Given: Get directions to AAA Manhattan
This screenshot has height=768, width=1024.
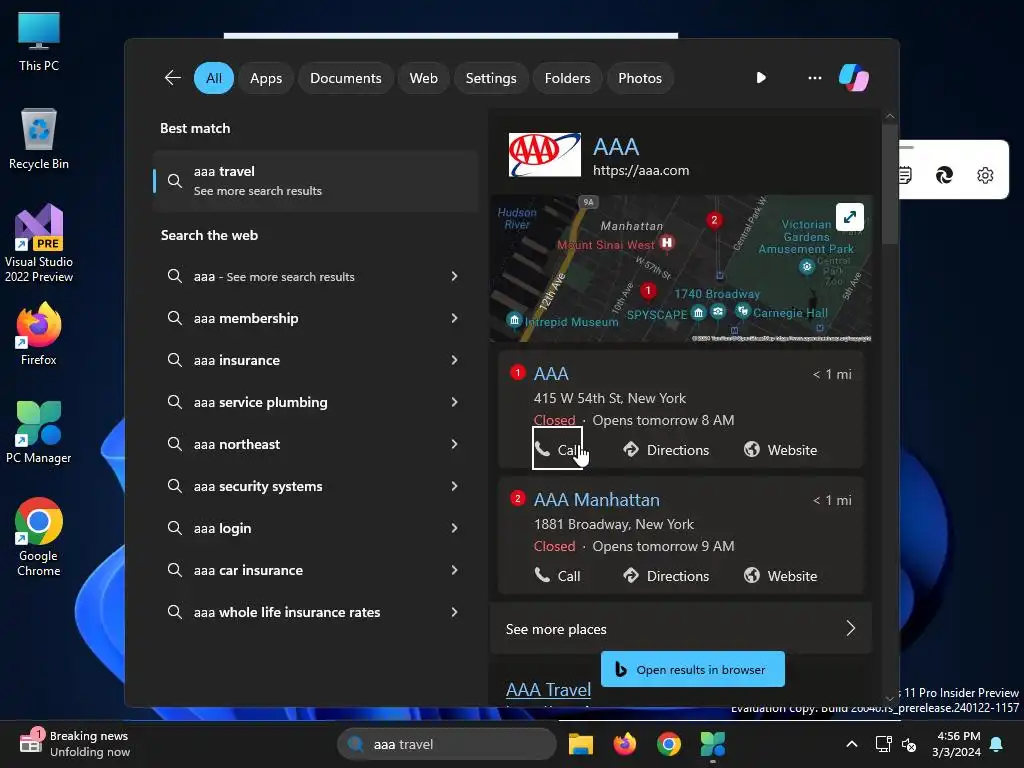Looking at the screenshot, I should click(x=665, y=575).
